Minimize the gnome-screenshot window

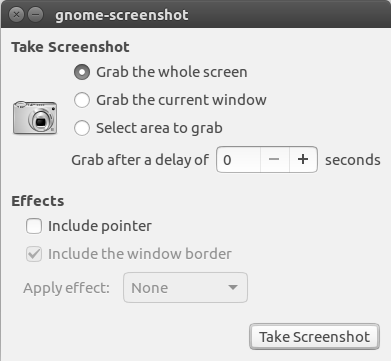coord(35,15)
